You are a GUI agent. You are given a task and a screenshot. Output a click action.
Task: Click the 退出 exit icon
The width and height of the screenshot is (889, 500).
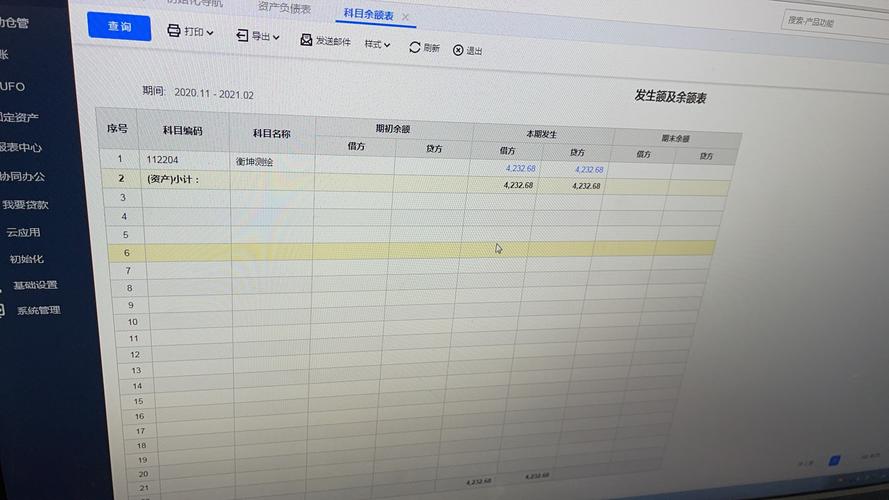(x=458, y=50)
